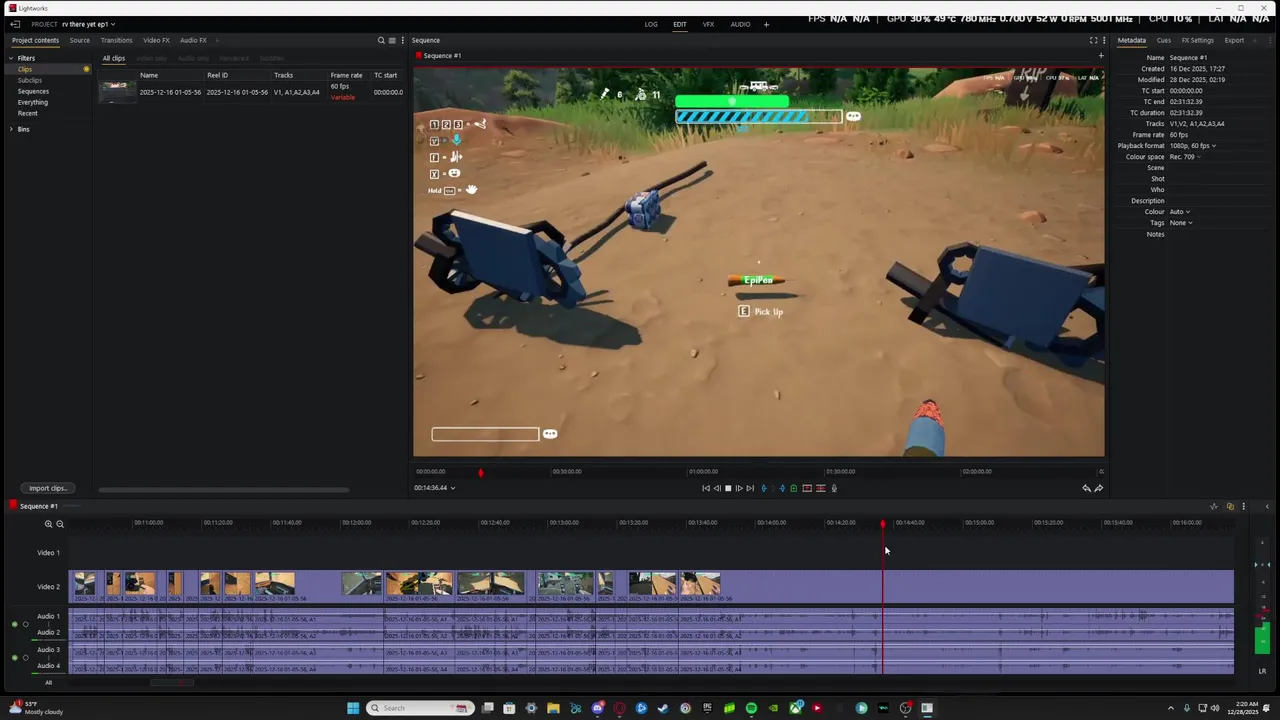Exit project using back arrow
Screen dimensions: 1280x720
point(15,24)
